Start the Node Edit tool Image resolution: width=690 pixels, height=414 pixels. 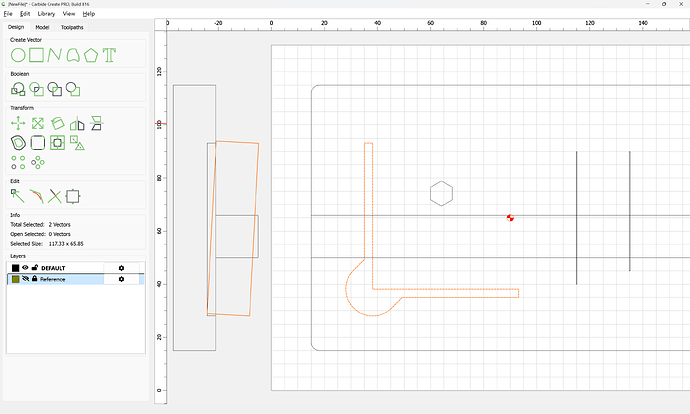[18, 196]
